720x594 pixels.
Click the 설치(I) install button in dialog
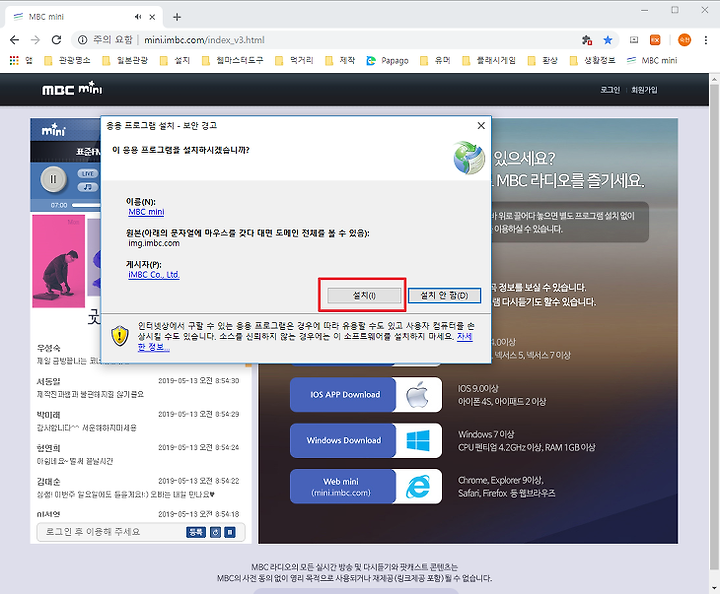tap(364, 296)
